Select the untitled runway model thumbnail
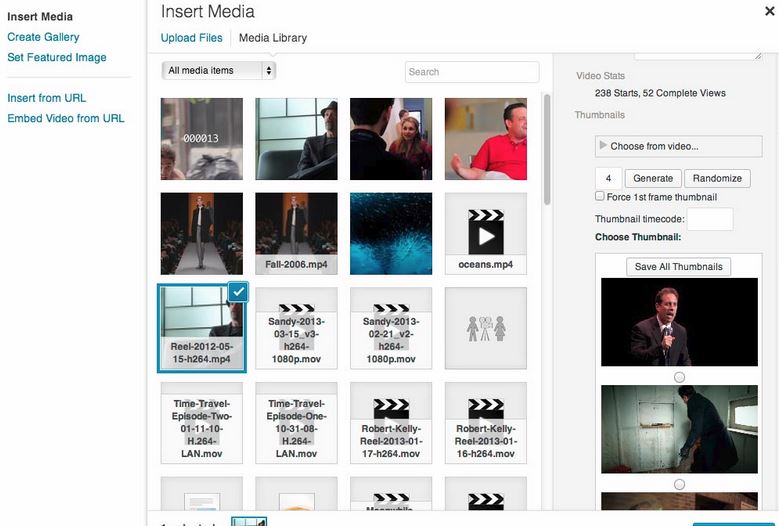This screenshot has height=526, width=779. (x=202, y=233)
